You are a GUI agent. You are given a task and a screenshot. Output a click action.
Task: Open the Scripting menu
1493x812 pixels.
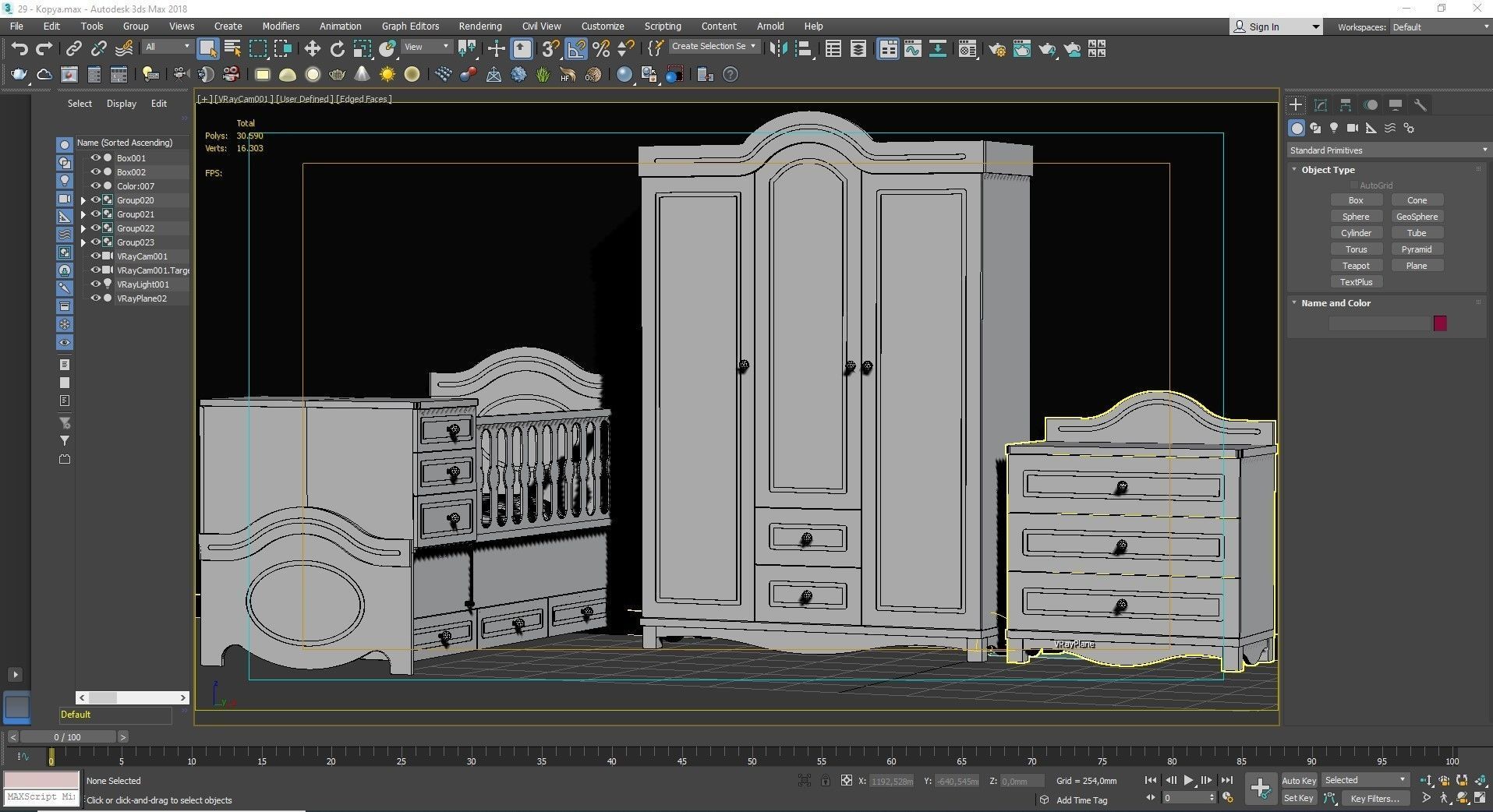(663, 26)
